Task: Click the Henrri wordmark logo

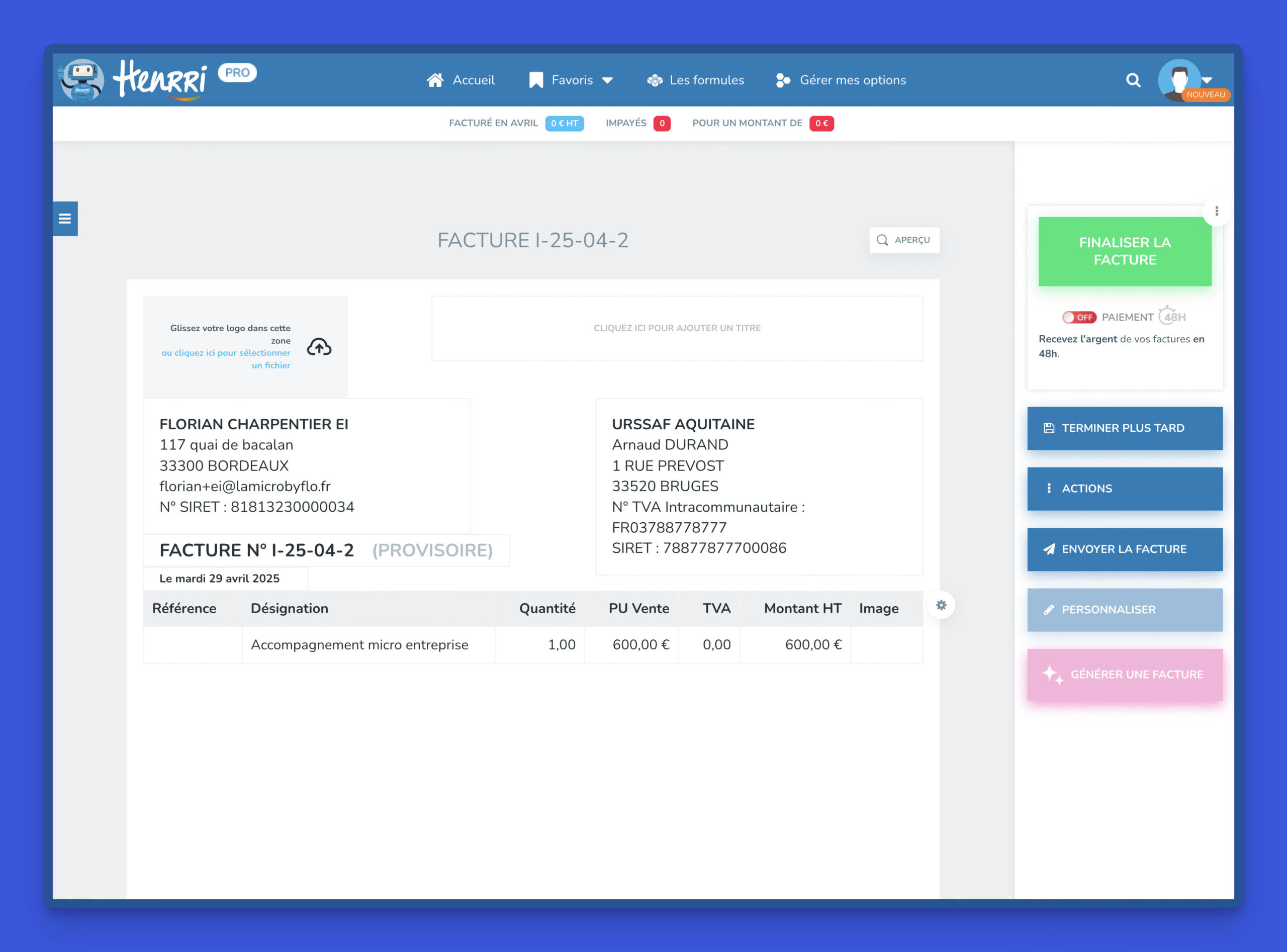Action: click(x=160, y=79)
